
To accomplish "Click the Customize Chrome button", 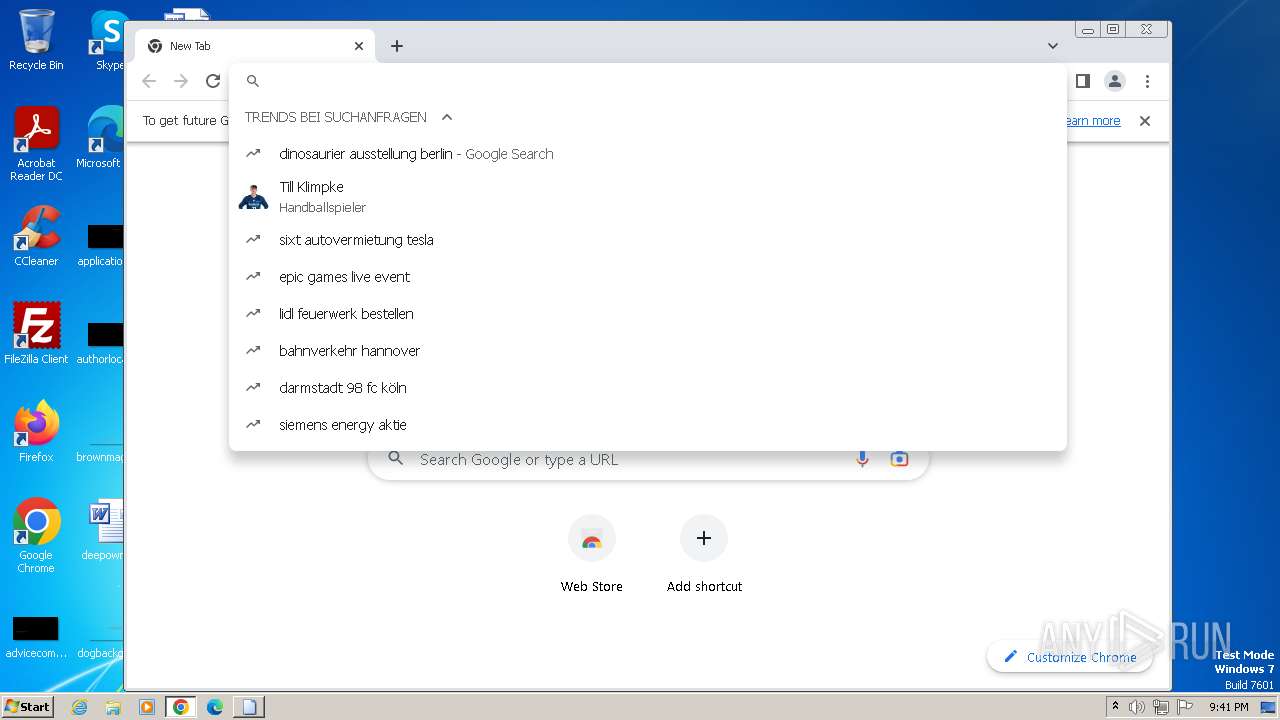I will [1070, 657].
